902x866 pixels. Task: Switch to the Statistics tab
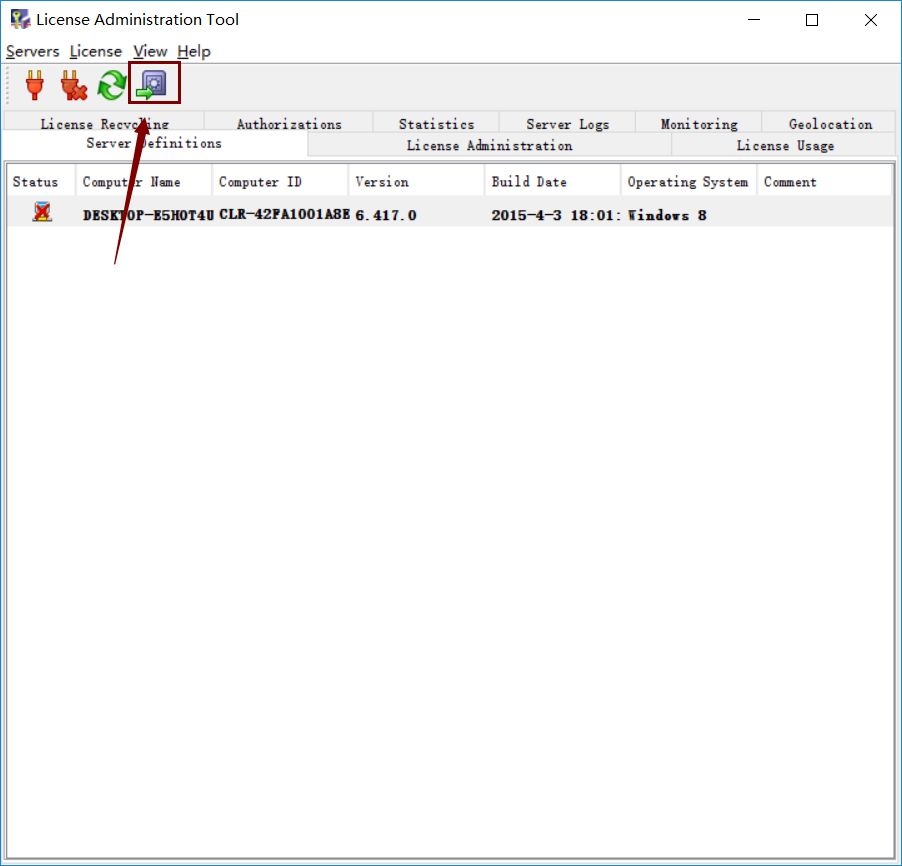click(x=436, y=123)
